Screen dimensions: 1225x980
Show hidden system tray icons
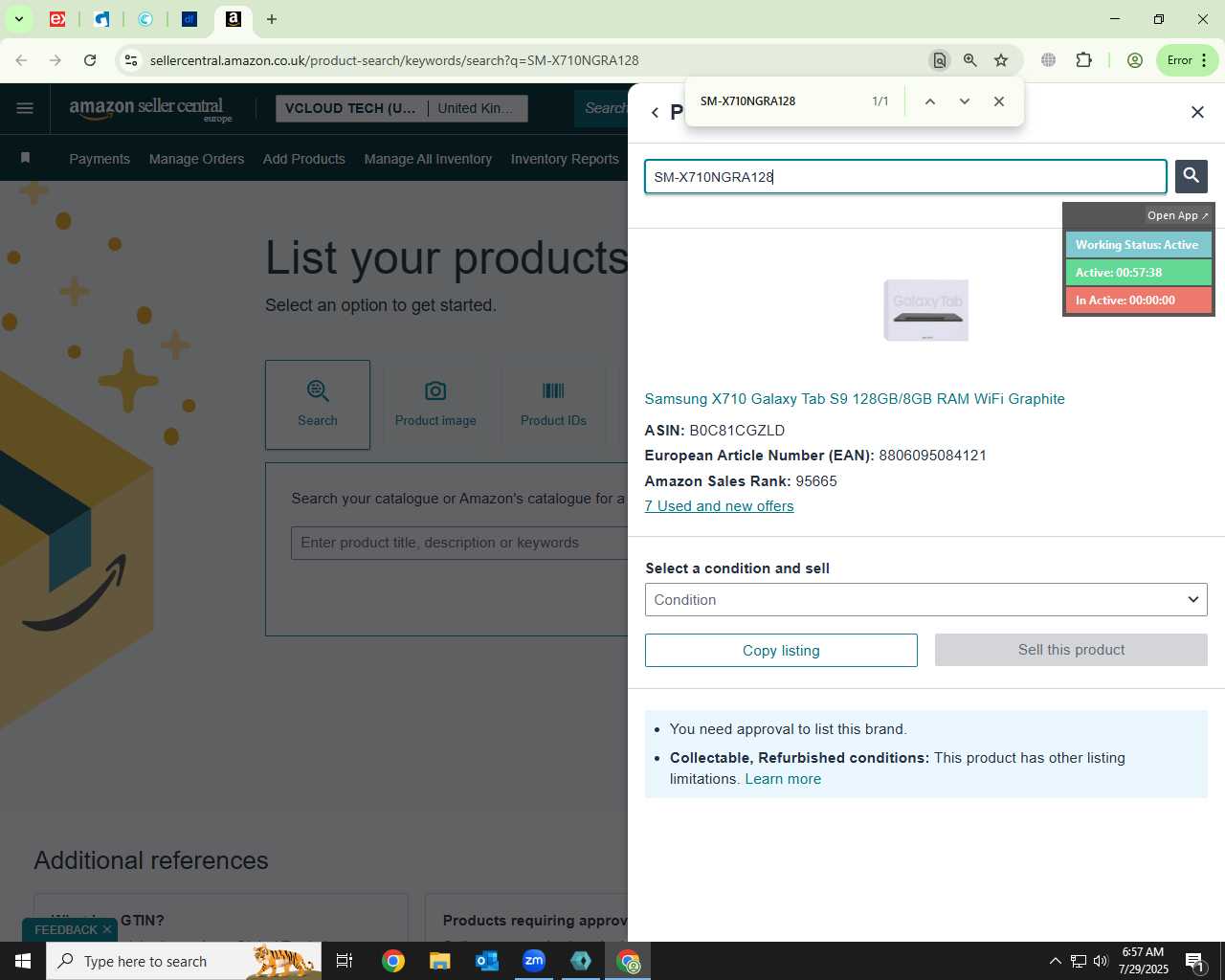(1055, 961)
